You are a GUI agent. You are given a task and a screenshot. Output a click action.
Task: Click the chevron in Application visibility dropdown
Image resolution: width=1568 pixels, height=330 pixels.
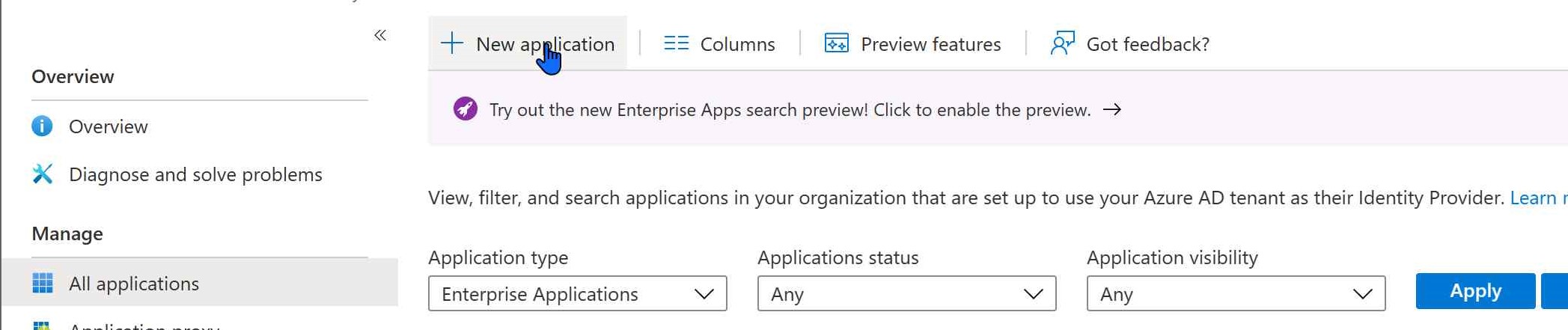pyautogui.click(x=1362, y=294)
